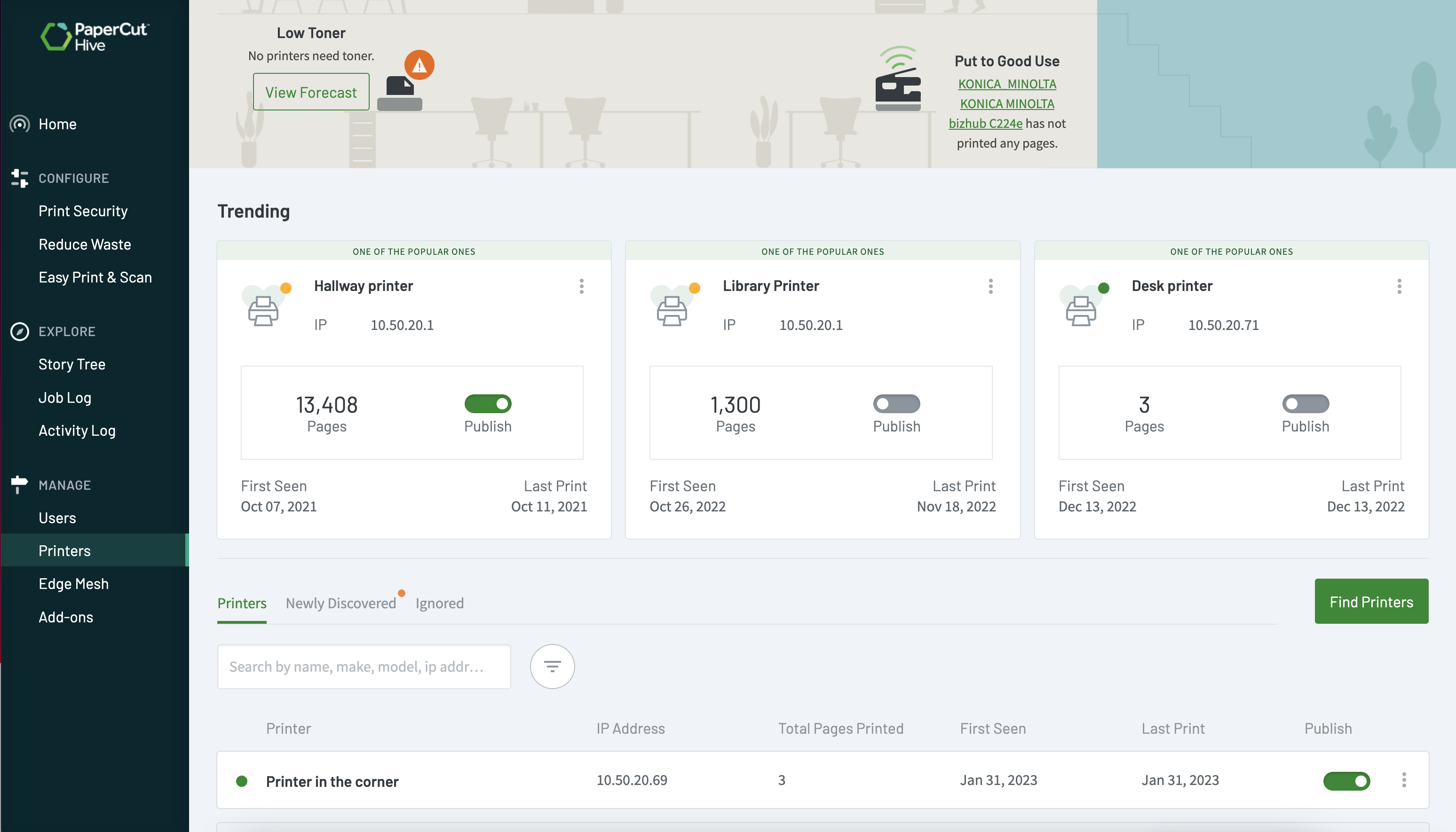Expand the three-dot menu on Library Printer
Image resolution: width=1456 pixels, height=832 pixels.
point(989,286)
